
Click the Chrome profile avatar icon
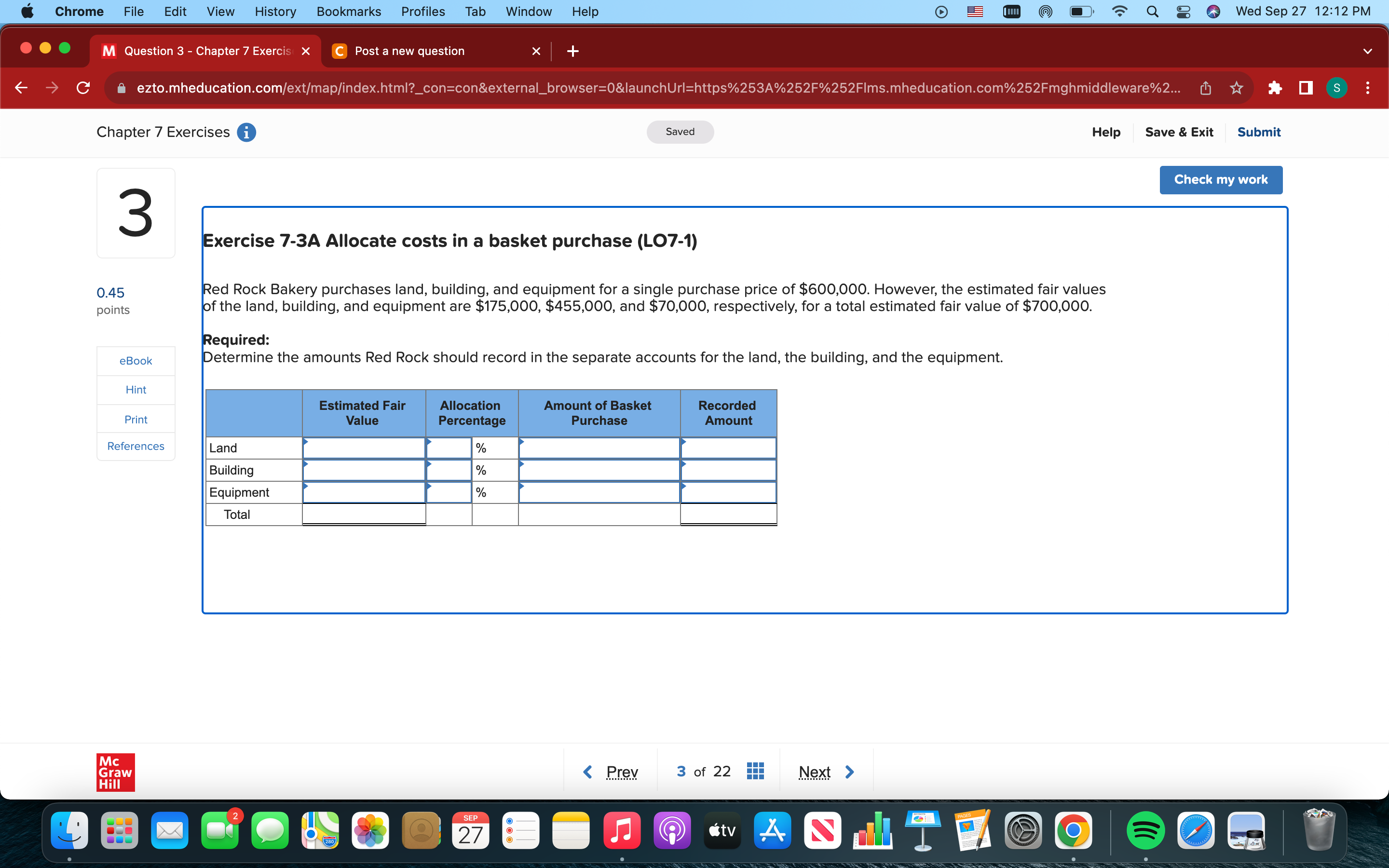click(x=1336, y=88)
